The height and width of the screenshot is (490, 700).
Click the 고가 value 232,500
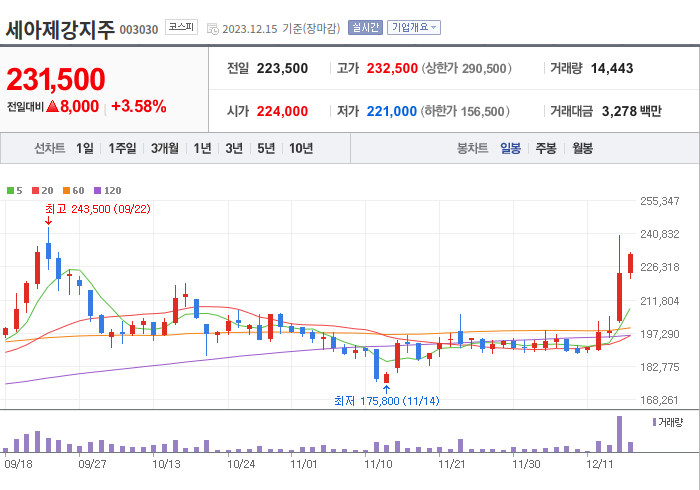392,68
